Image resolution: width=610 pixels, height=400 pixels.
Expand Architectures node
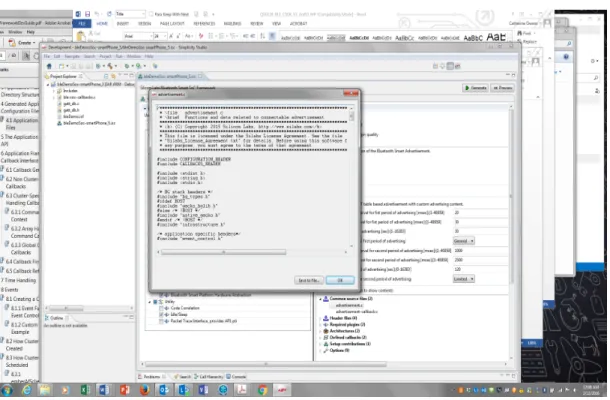321,331
